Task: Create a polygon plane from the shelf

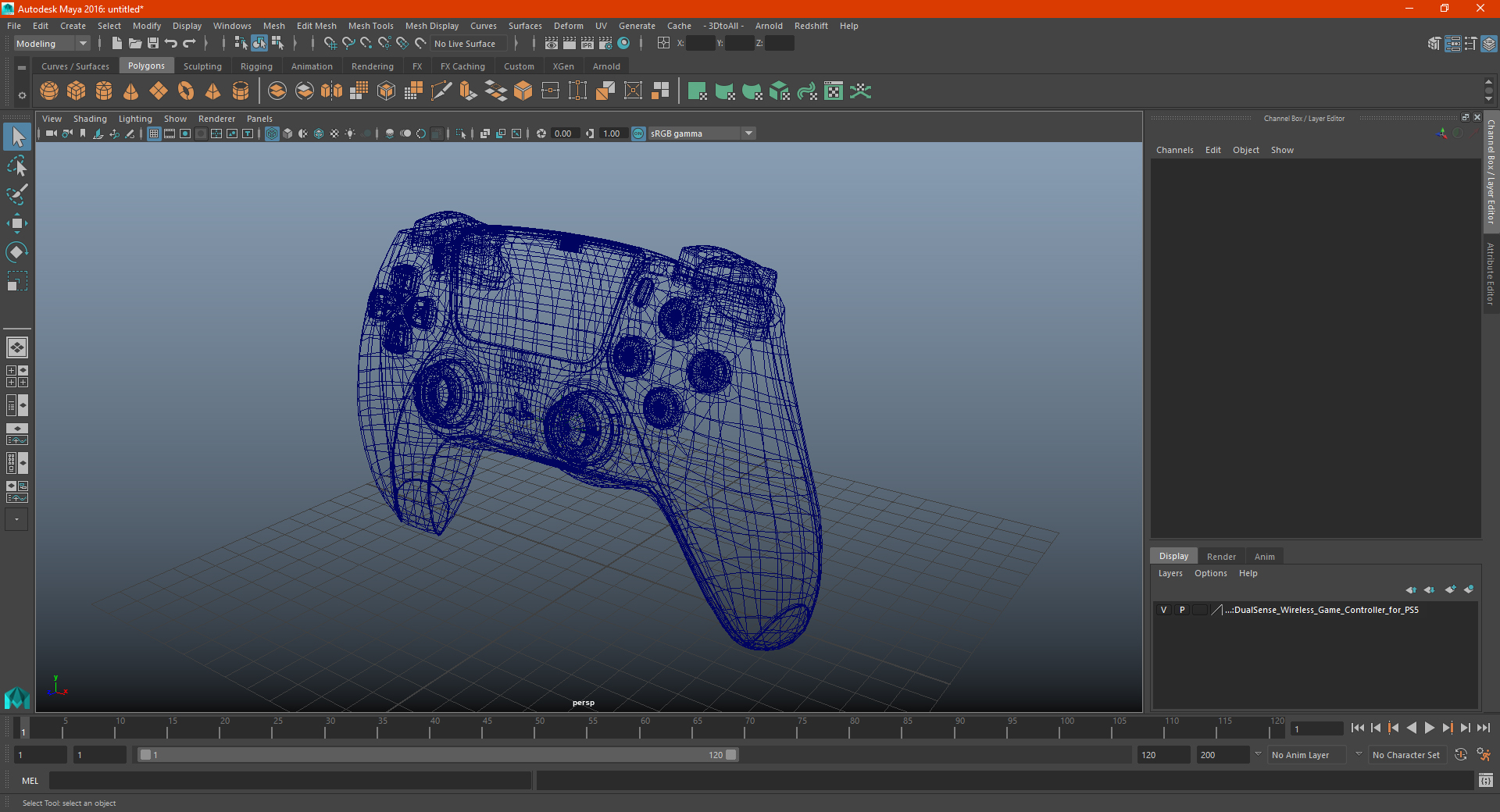Action: [159, 91]
